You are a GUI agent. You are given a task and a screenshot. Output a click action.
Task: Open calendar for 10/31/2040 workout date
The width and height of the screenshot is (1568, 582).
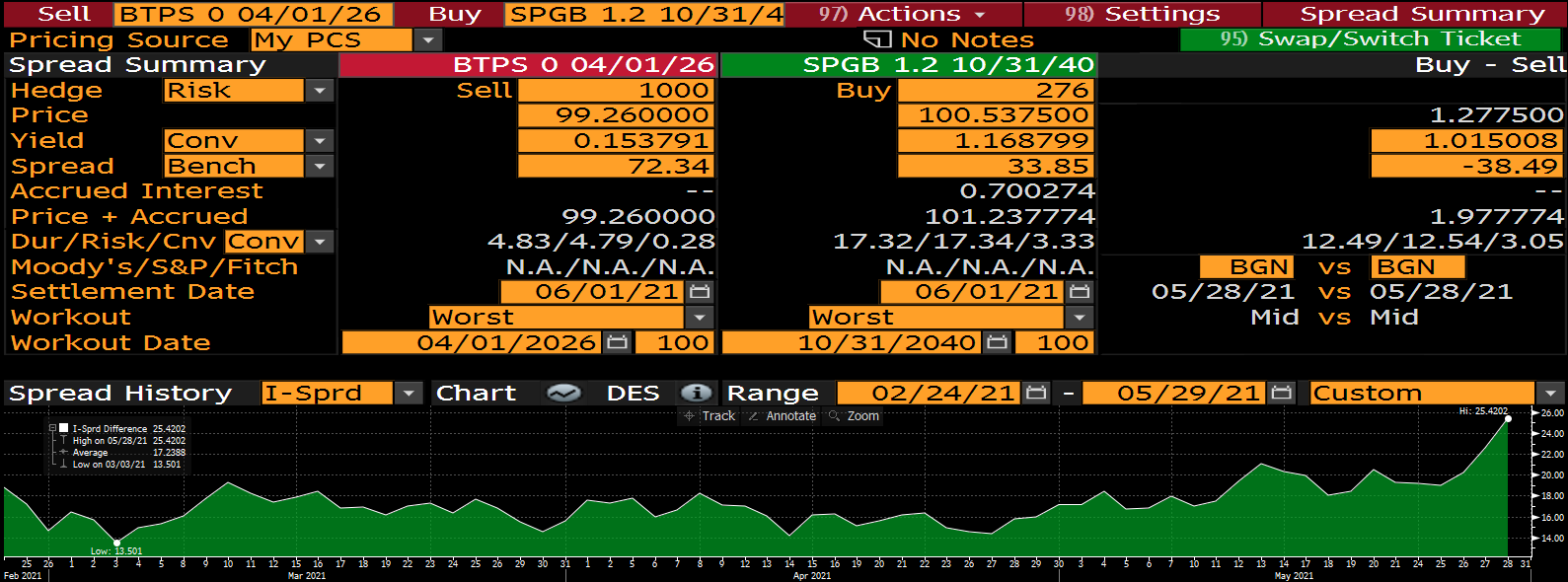pos(997,343)
